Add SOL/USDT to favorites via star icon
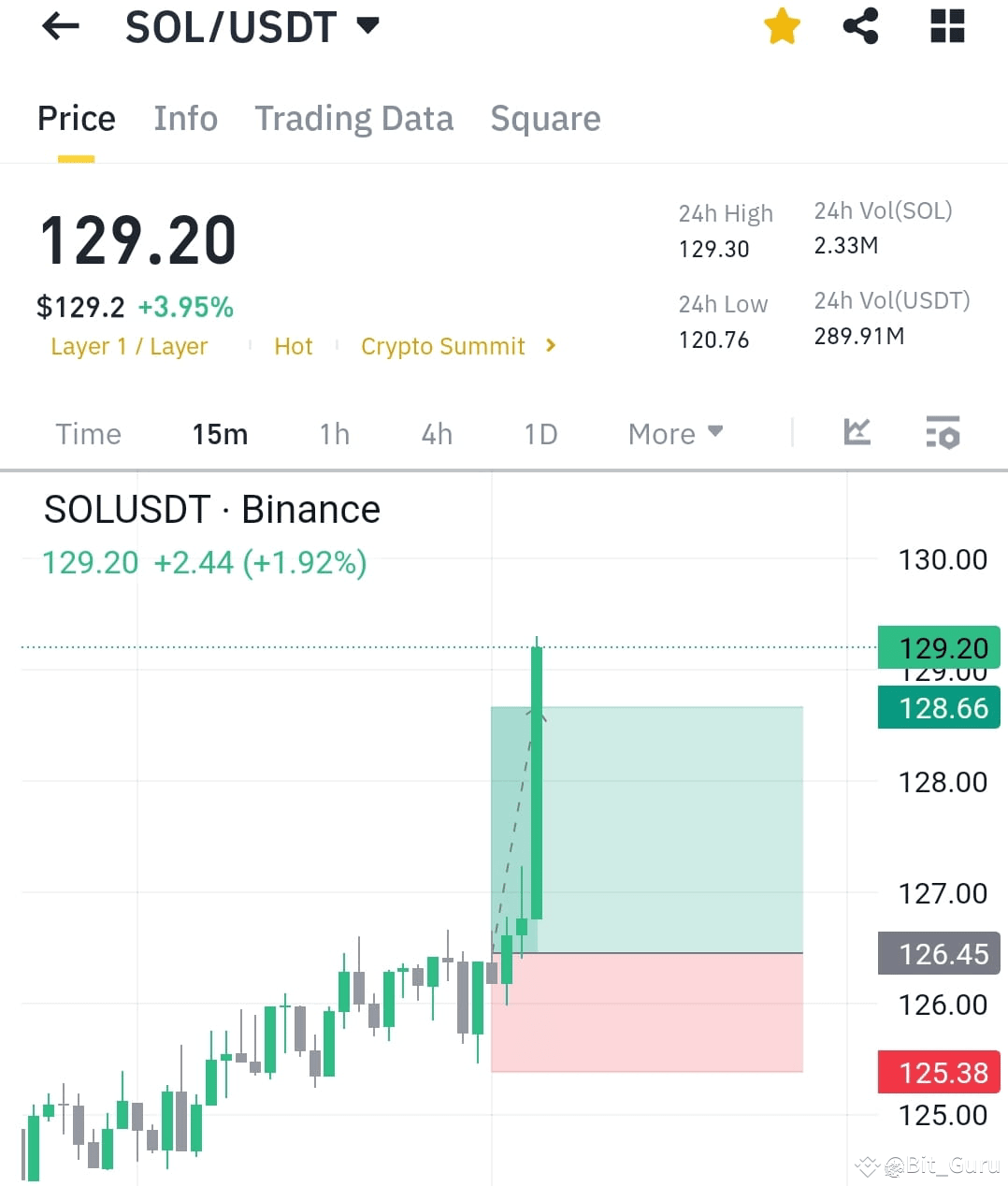1008x1186 pixels. 781,26
